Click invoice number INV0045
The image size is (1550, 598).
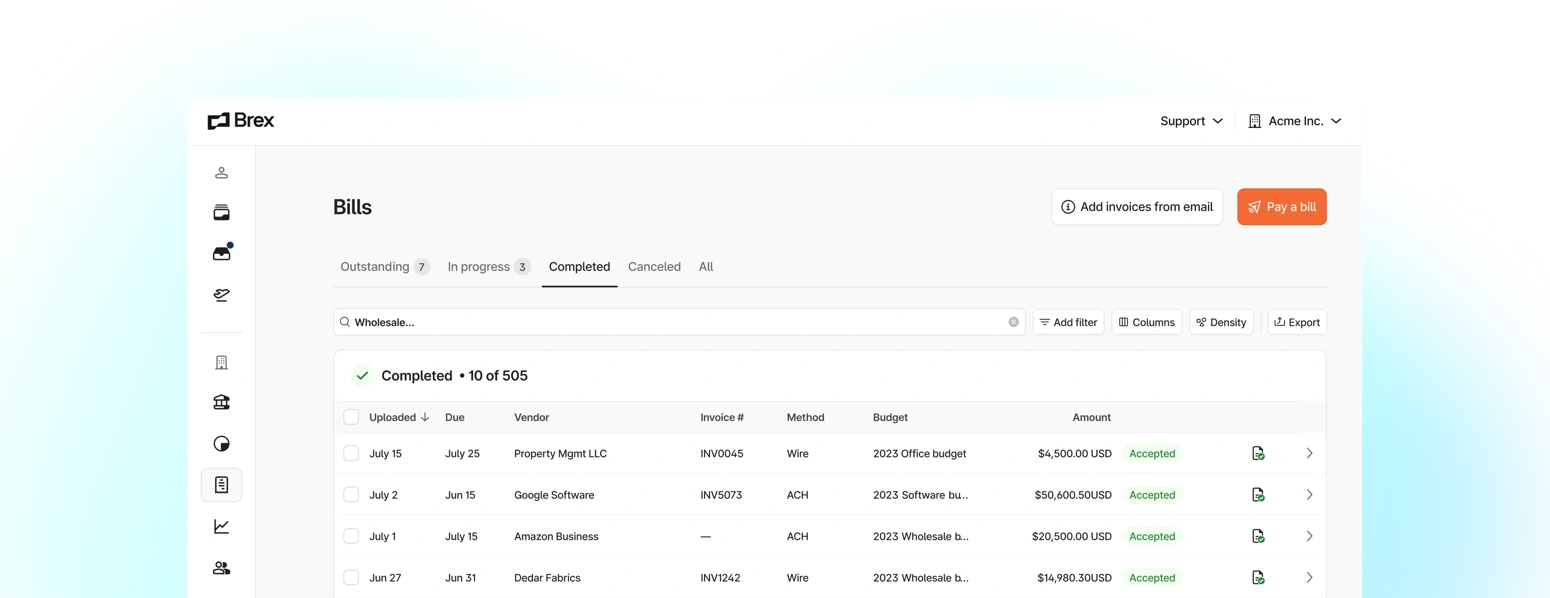click(722, 453)
